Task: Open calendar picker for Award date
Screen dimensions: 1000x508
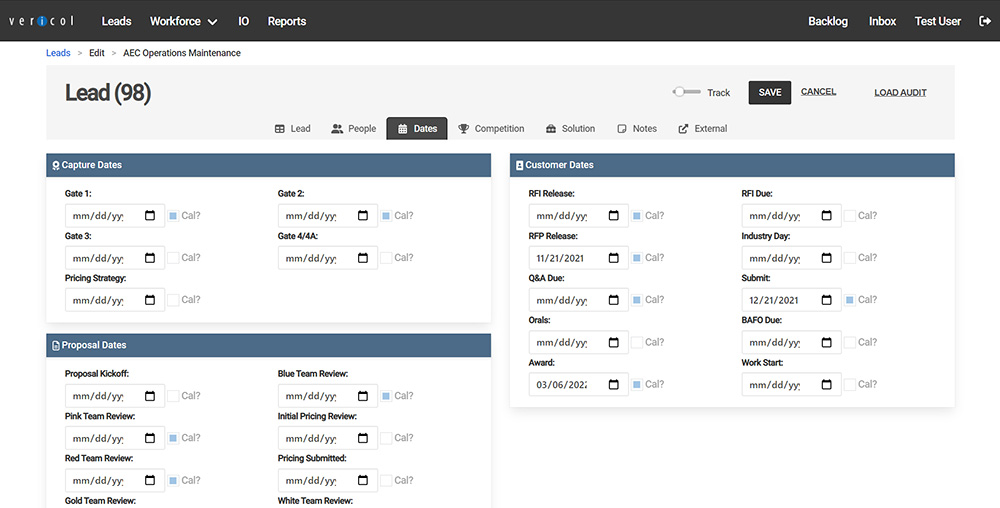Action: click(x=614, y=384)
